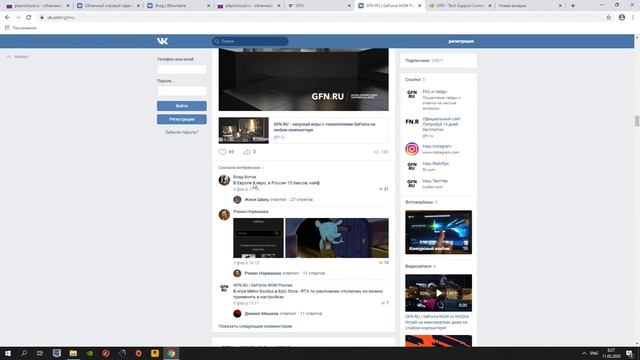The width and height of the screenshot is (640, 360).
Task: Open the Task View taskbar icon
Action: (x=40, y=353)
